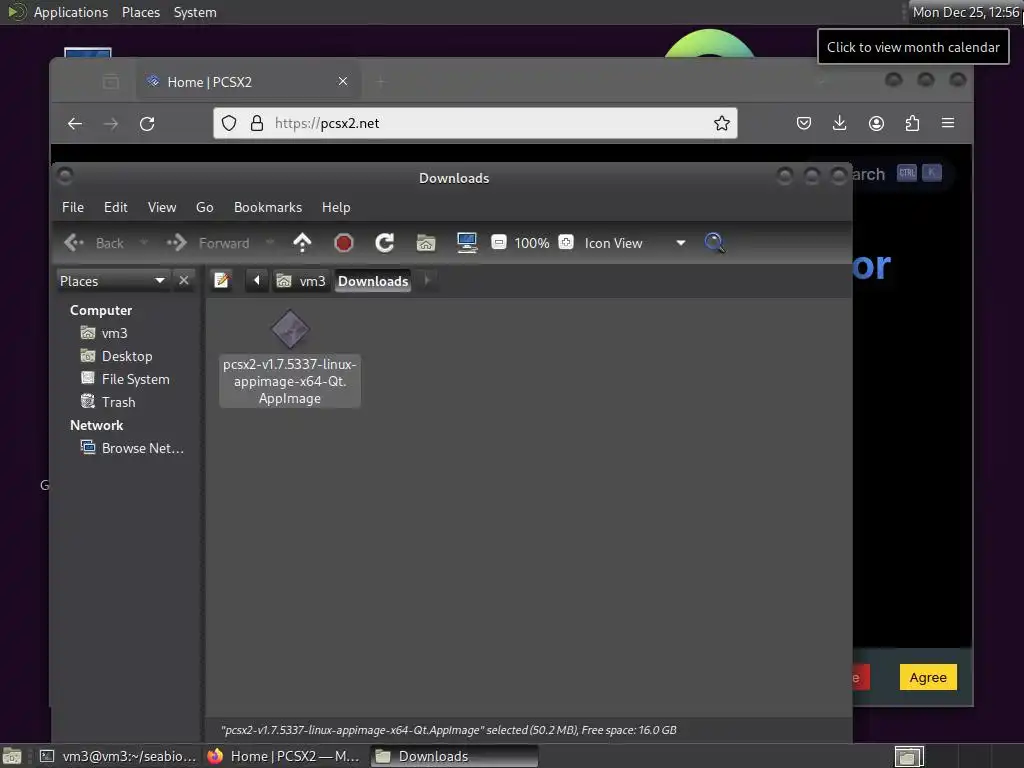Open the File menu
This screenshot has height=768, width=1024.
[x=73, y=207]
